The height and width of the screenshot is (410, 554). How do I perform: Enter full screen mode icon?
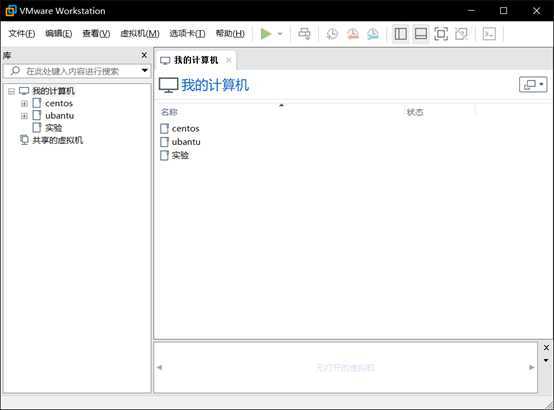(441, 34)
